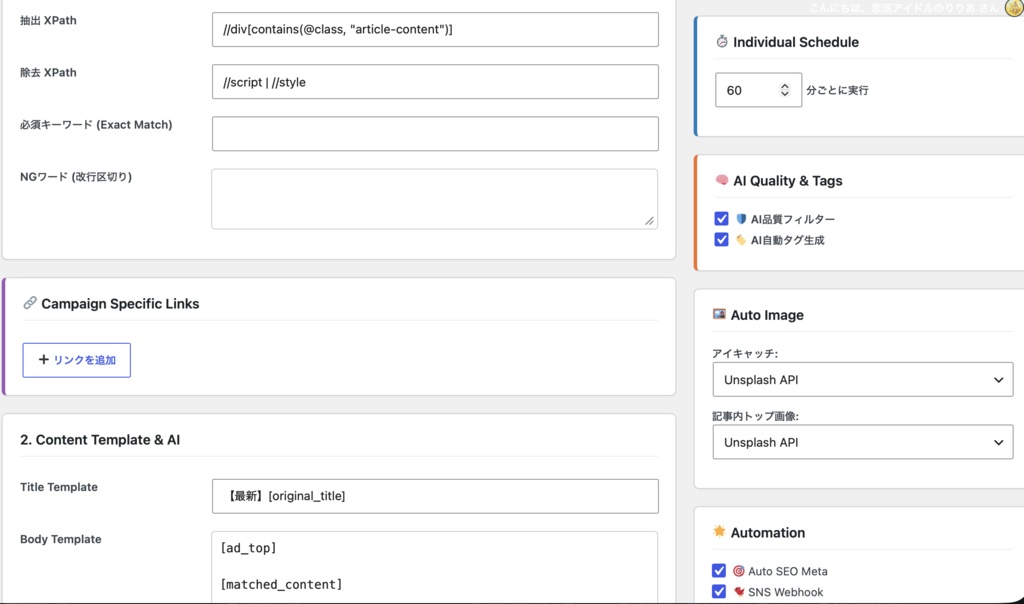Click the '2. Content Template & AI' heading
The width and height of the screenshot is (1024, 604).
[100, 439]
